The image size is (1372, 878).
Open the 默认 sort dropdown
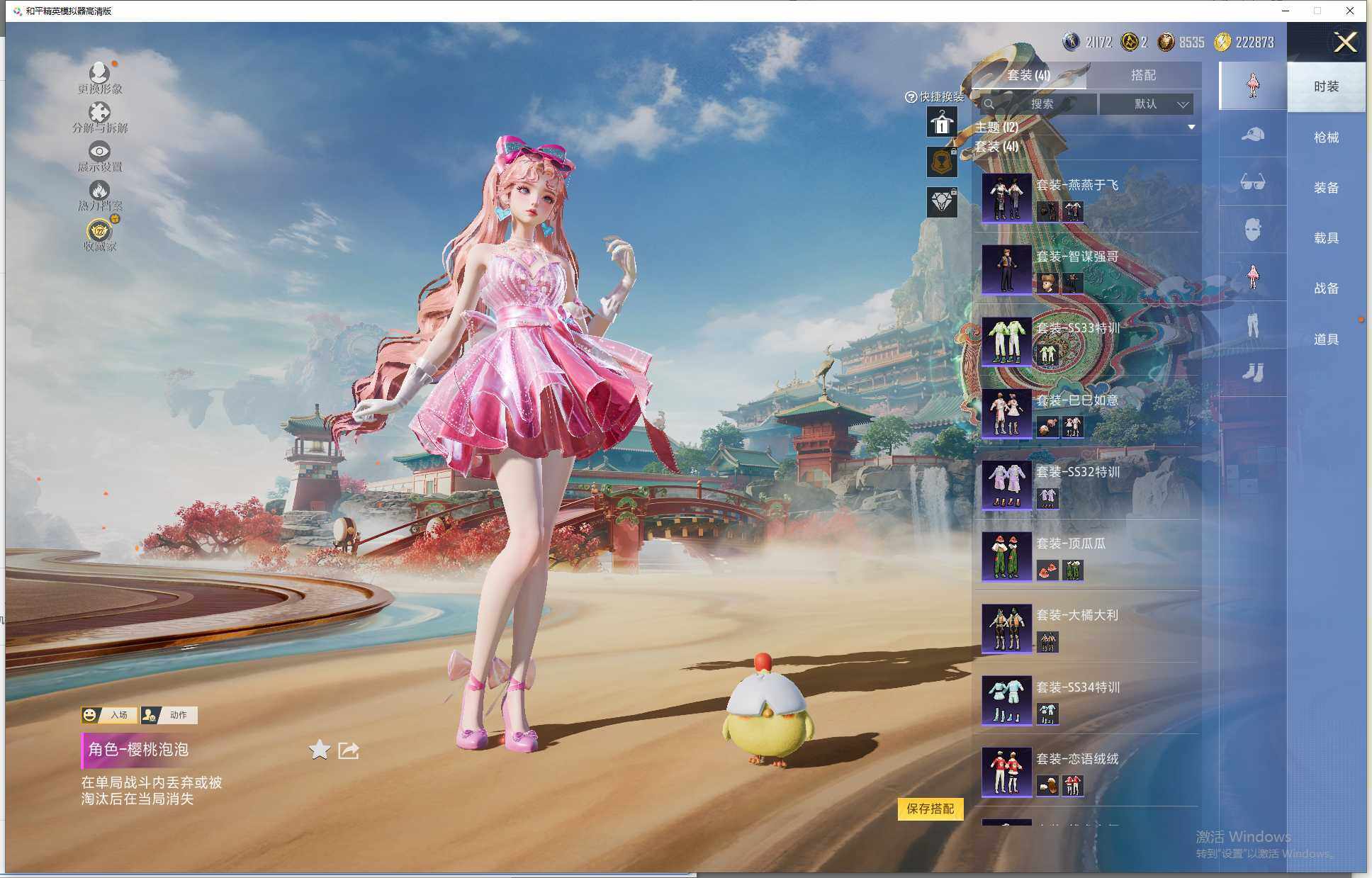(x=1146, y=104)
